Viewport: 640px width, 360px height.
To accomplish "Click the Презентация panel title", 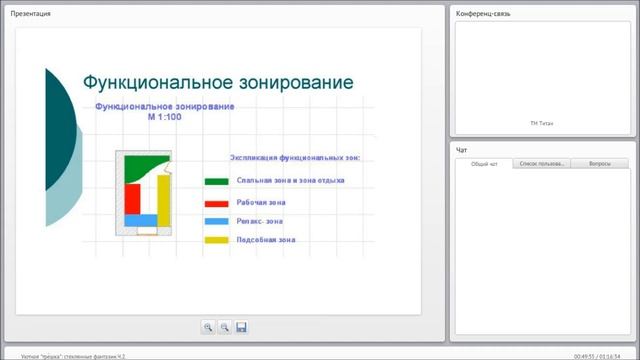I will click(30, 13).
